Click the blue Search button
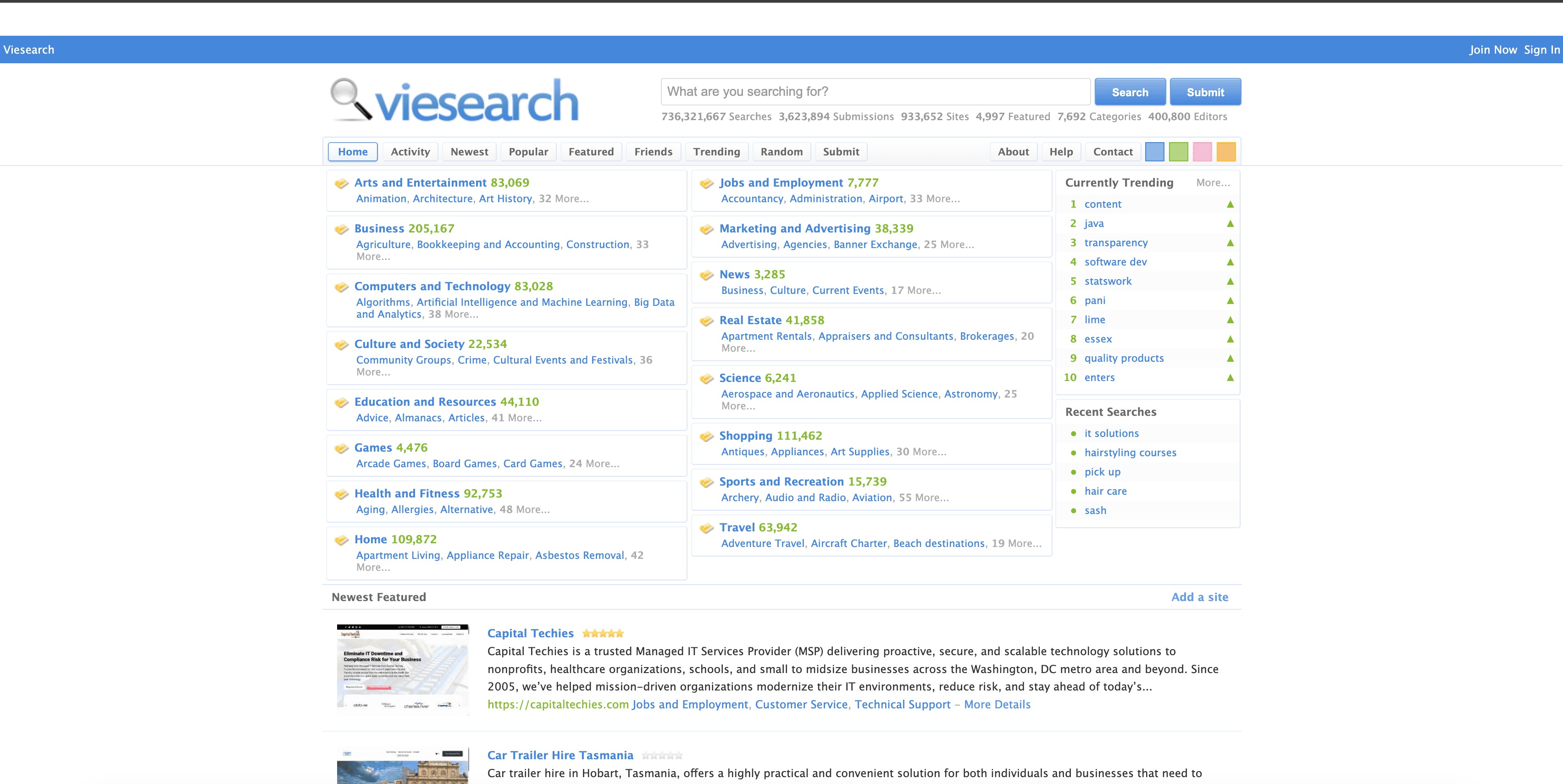Image resolution: width=1563 pixels, height=784 pixels. [x=1130, y=92]
